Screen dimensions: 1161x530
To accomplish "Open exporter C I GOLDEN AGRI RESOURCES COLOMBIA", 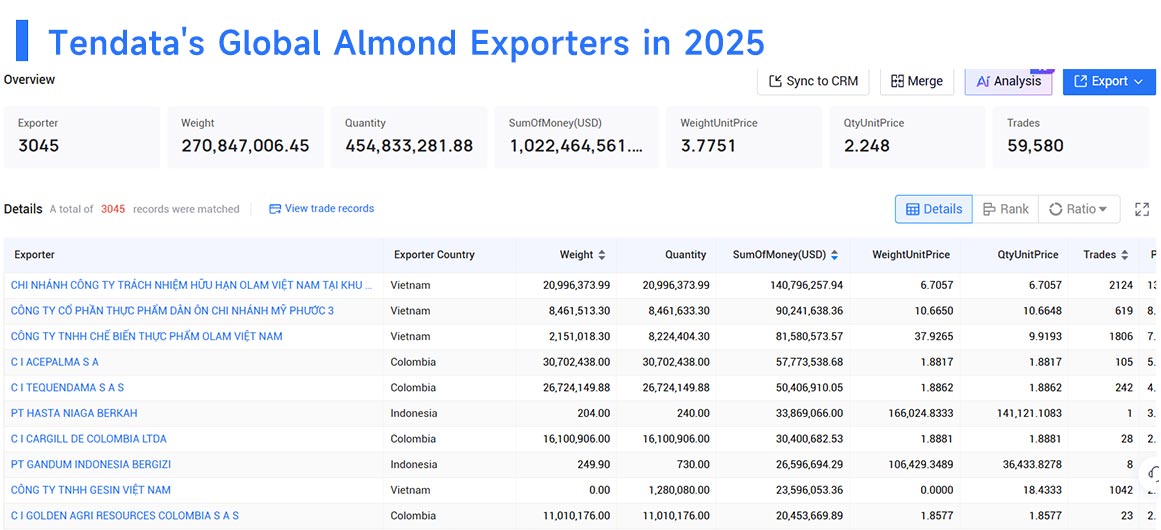I will [124, 515].
